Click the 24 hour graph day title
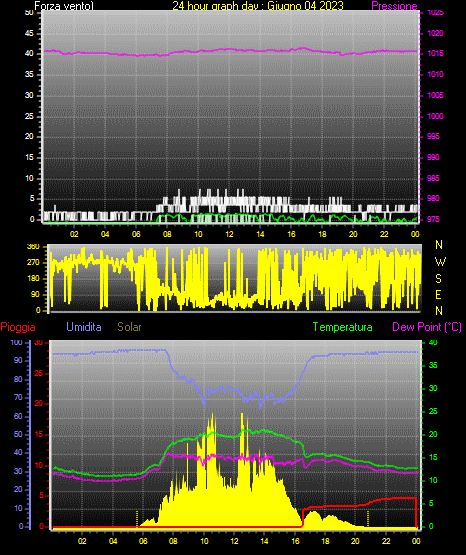The height and width of the screenshot is (555, 466). coord(258,6)
